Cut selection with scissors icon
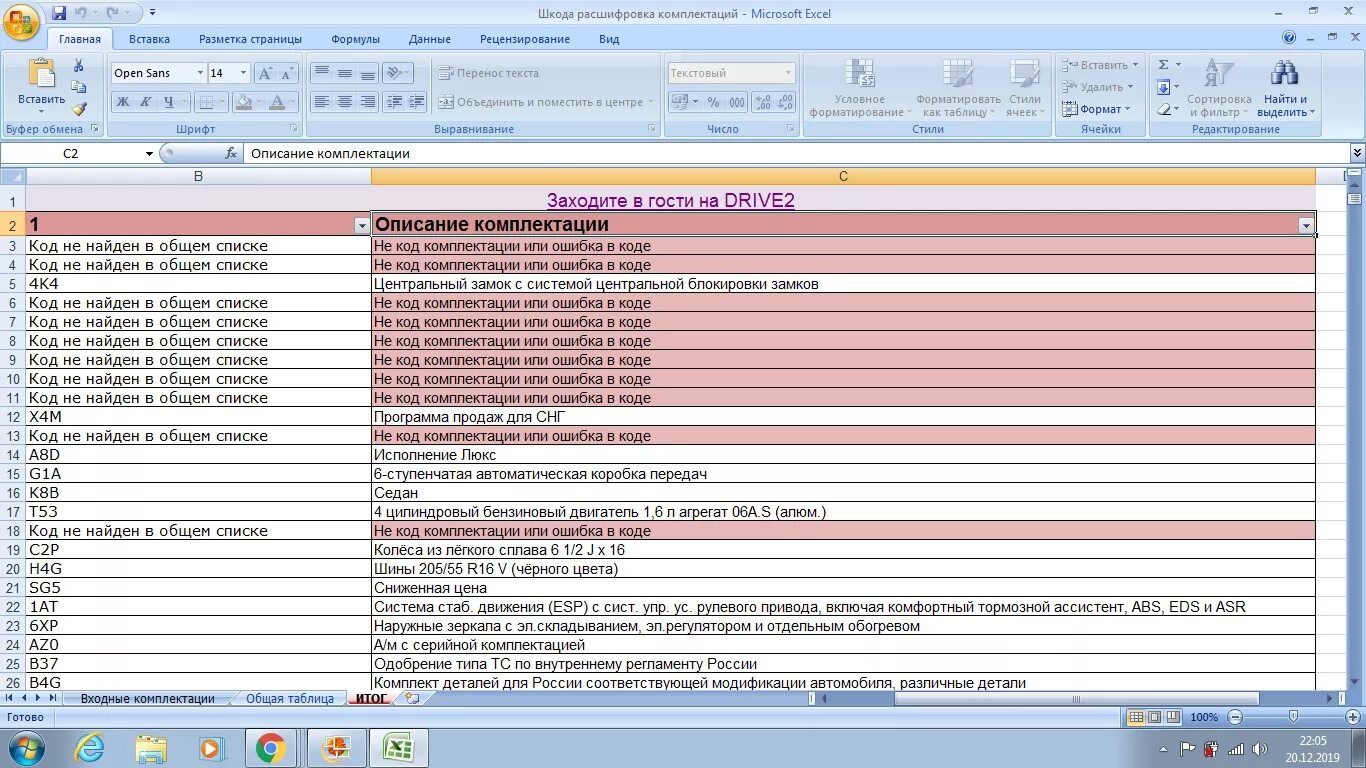This screenshot has height=768, width=1366. tap(79, 65)
